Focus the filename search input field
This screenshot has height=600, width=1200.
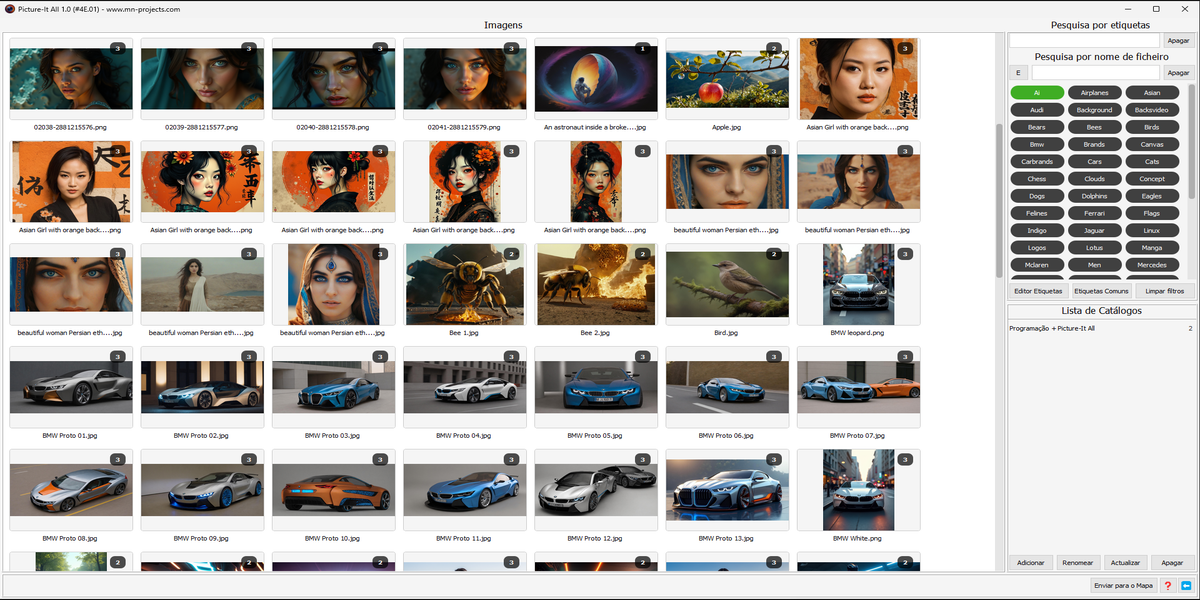pos(1096,73)
